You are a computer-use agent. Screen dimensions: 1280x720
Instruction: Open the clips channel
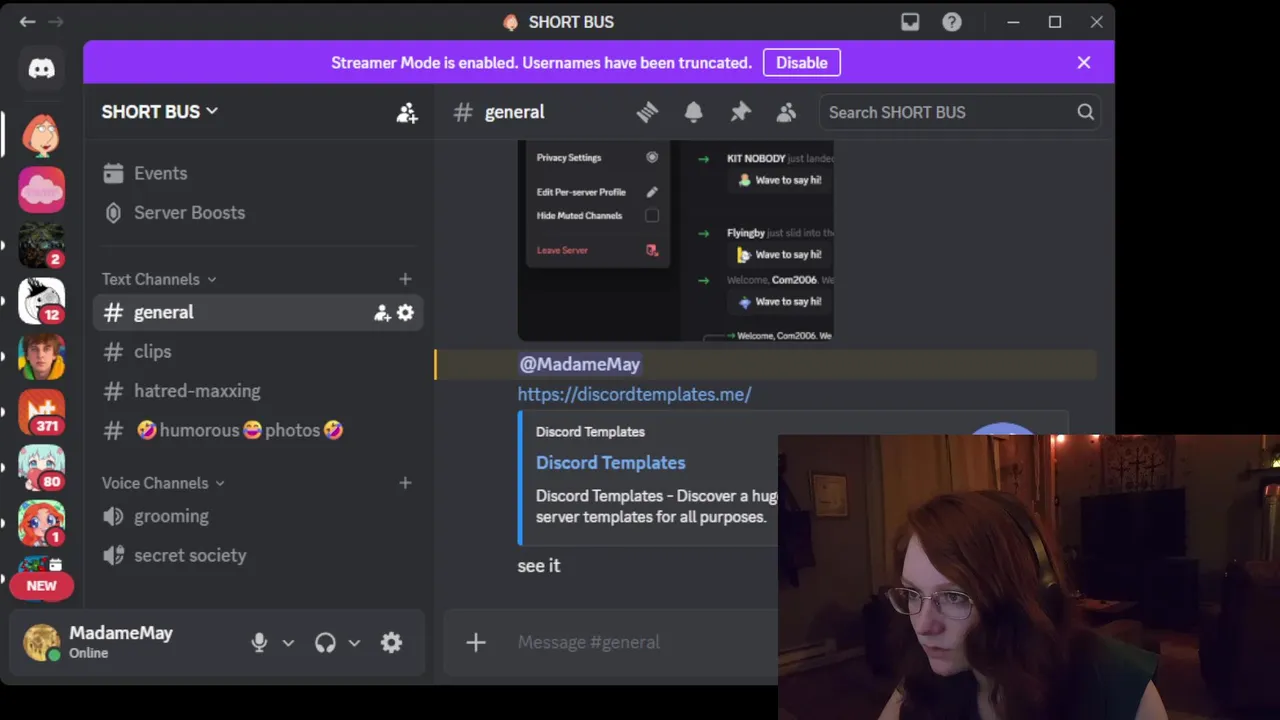pos(258,352)
